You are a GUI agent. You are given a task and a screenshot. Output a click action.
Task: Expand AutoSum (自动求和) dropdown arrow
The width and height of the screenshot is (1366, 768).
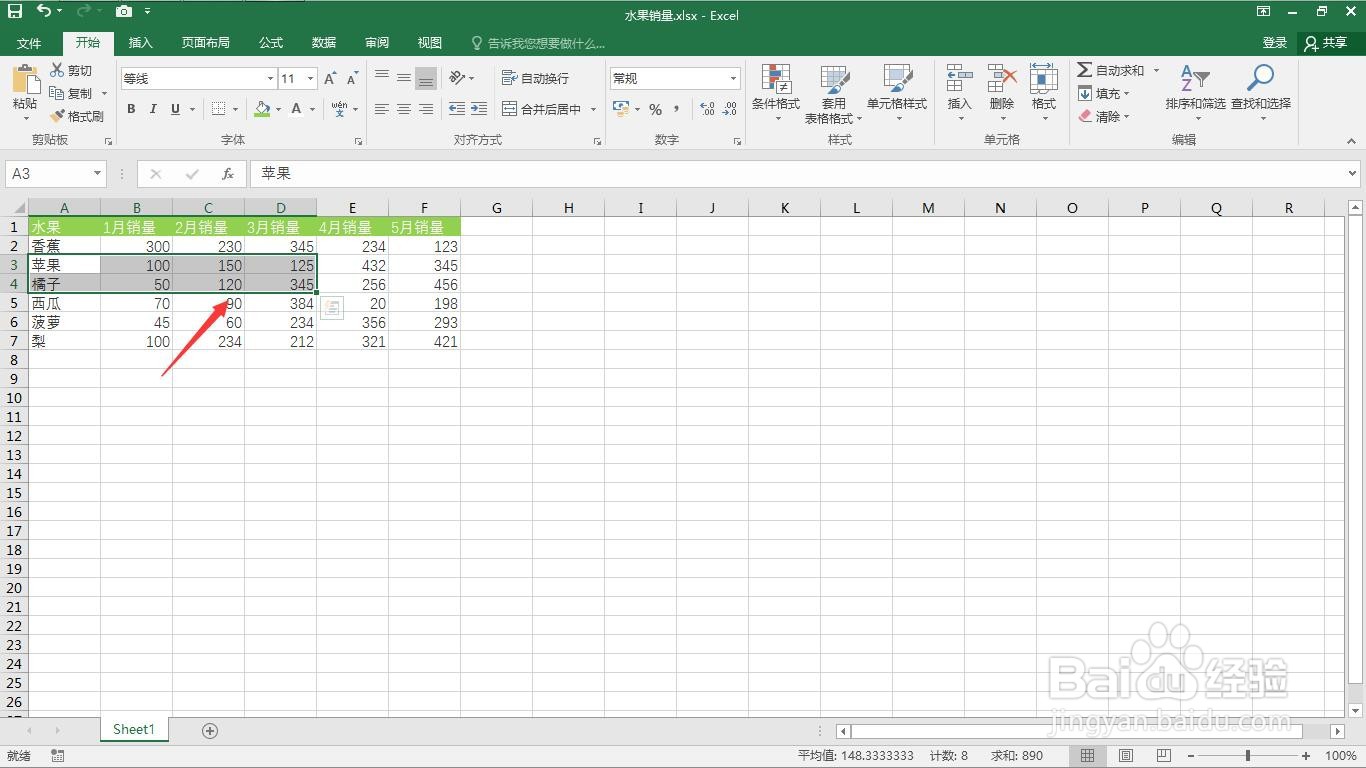[1156, 70]
